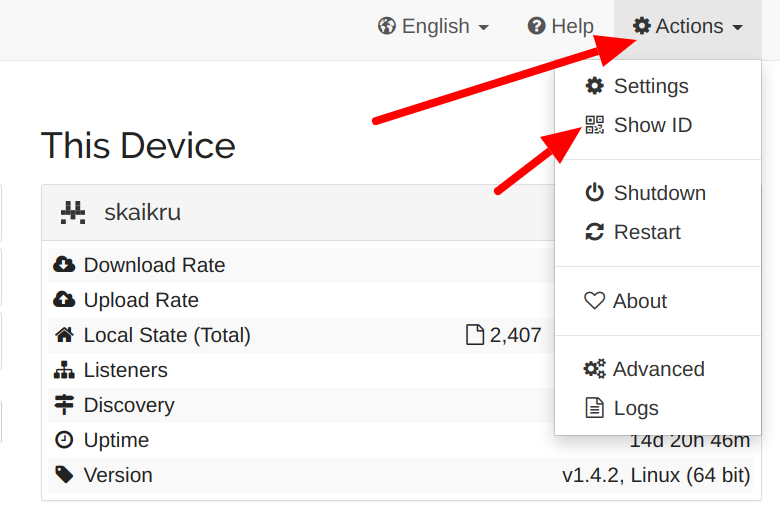Click the QR code icon beside Show ID
This screenshot has width=780, height=525.
pos(595,125)
